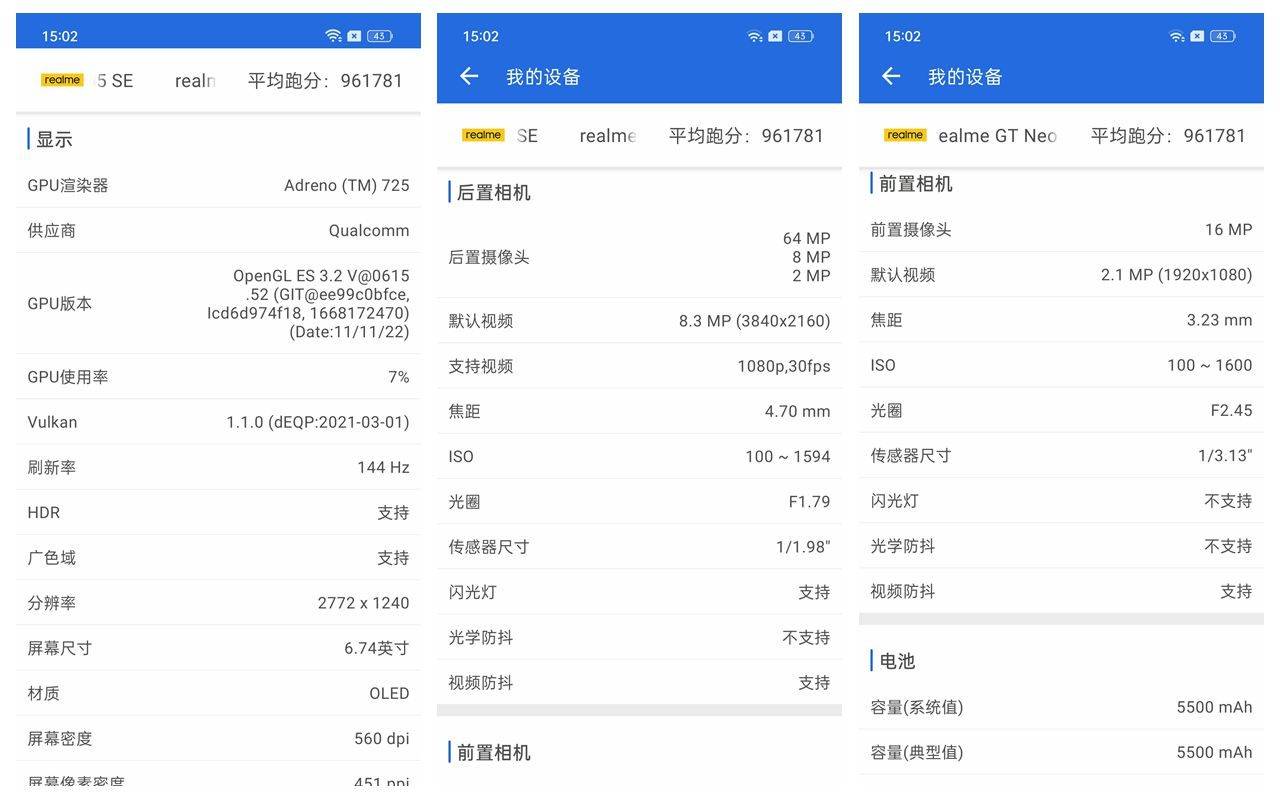Select the 屏幕尺寸 6.74英寸 row

coord(218,648)
